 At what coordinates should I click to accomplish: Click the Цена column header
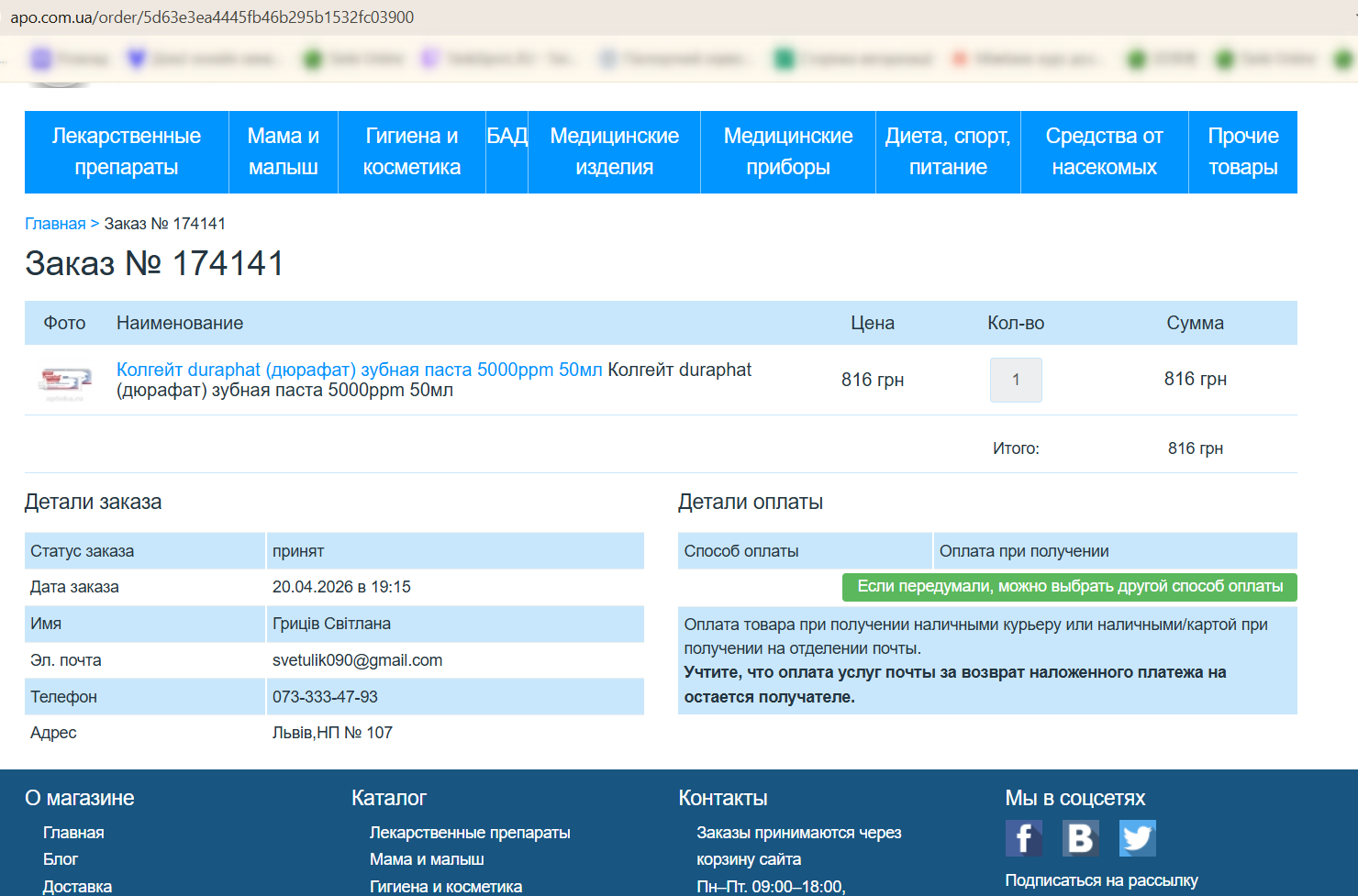[873, 323]
